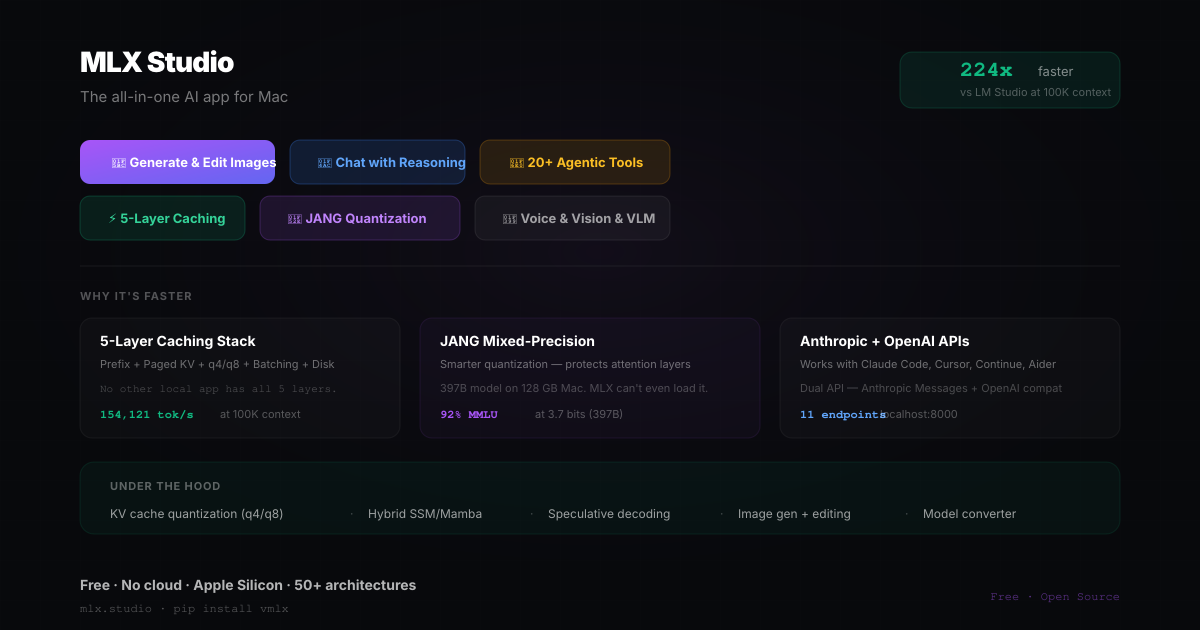Click 'The all-in-one AI app for Mac' subtitle

184,97
